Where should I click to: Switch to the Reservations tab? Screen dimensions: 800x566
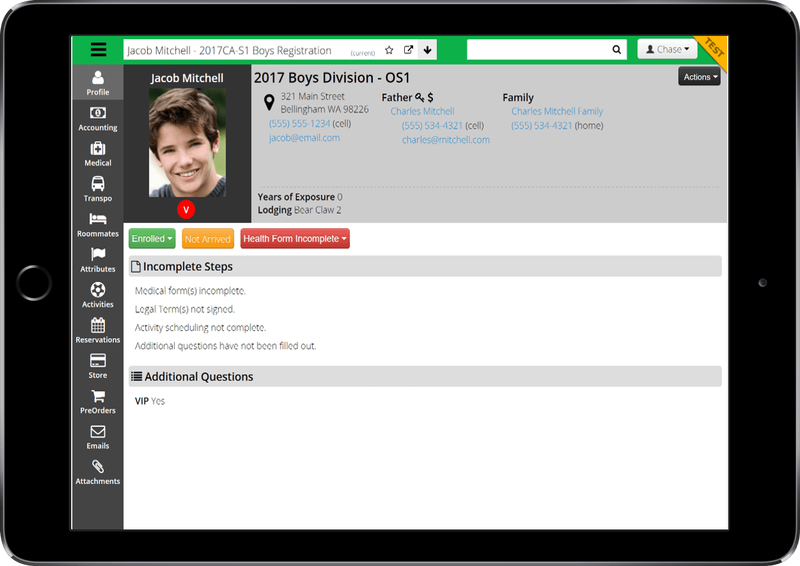98,330
